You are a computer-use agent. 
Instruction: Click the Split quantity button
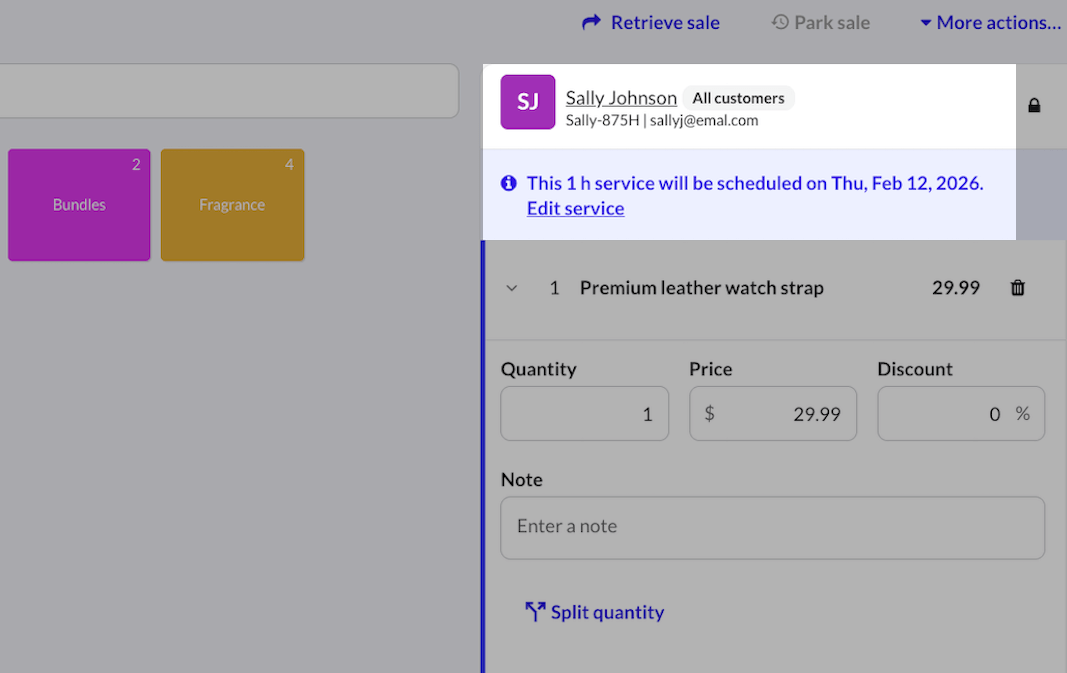(606, 612)
